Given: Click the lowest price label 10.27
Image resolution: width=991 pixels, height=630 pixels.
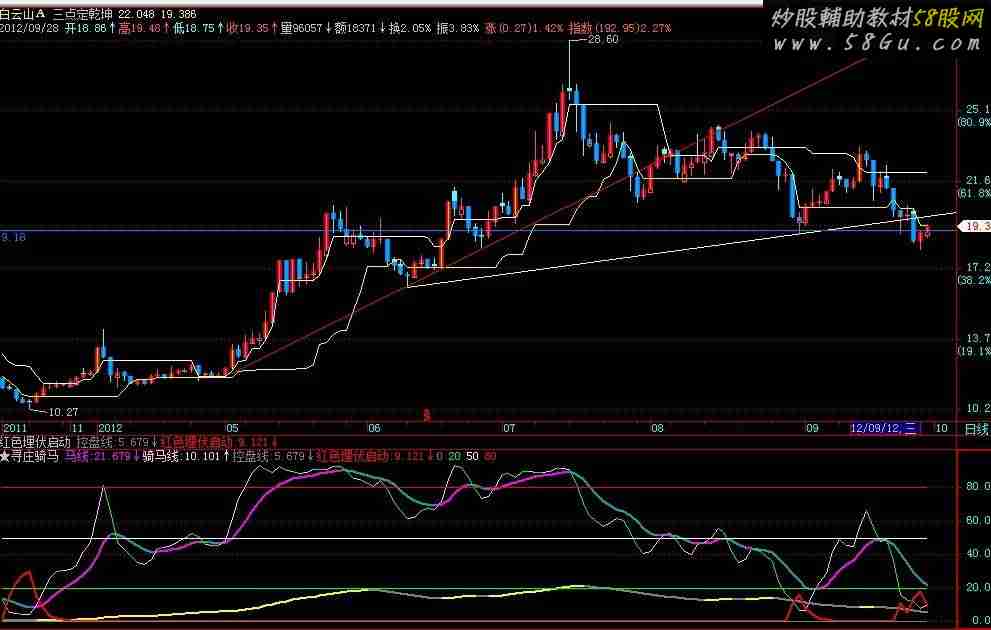Looking at the screenshot, I should pyautogui.click(x=63, y=412).
